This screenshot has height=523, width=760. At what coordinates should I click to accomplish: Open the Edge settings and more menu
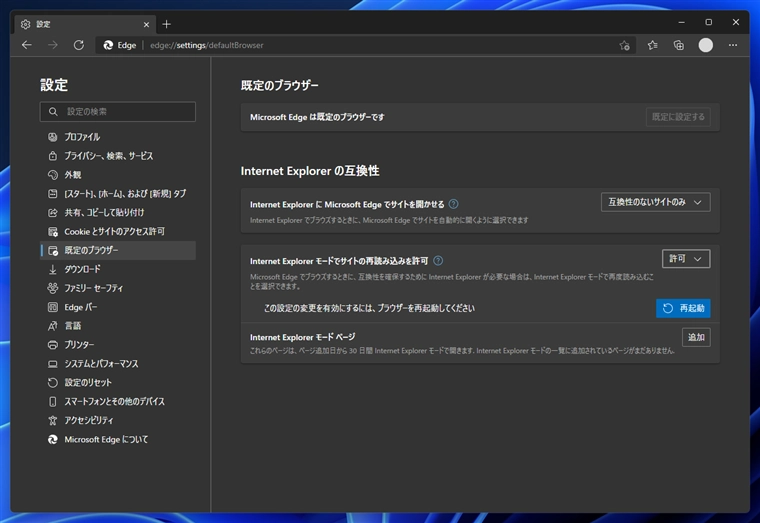732,45
